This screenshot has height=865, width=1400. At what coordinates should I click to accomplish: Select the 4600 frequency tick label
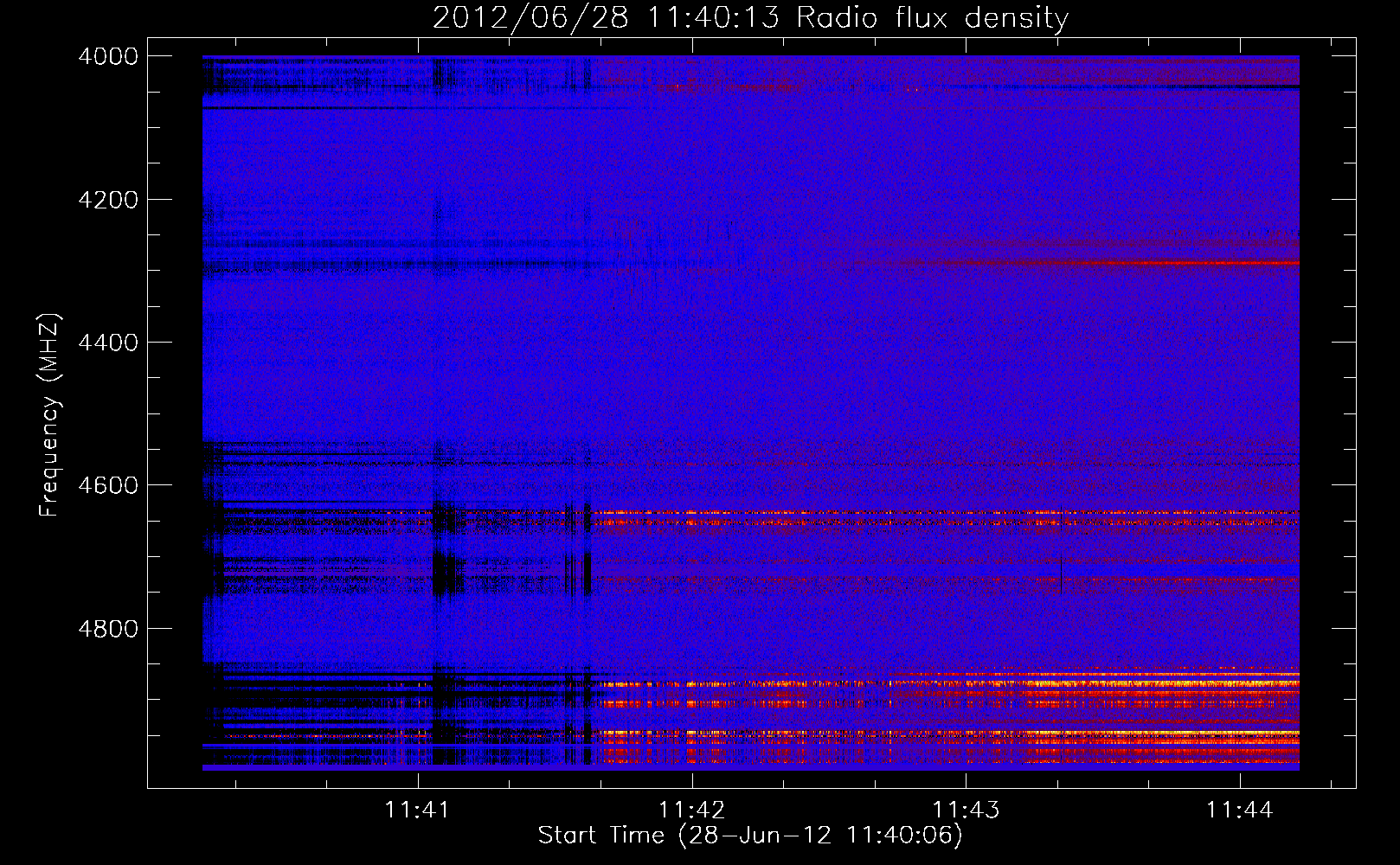coord(108,485)
